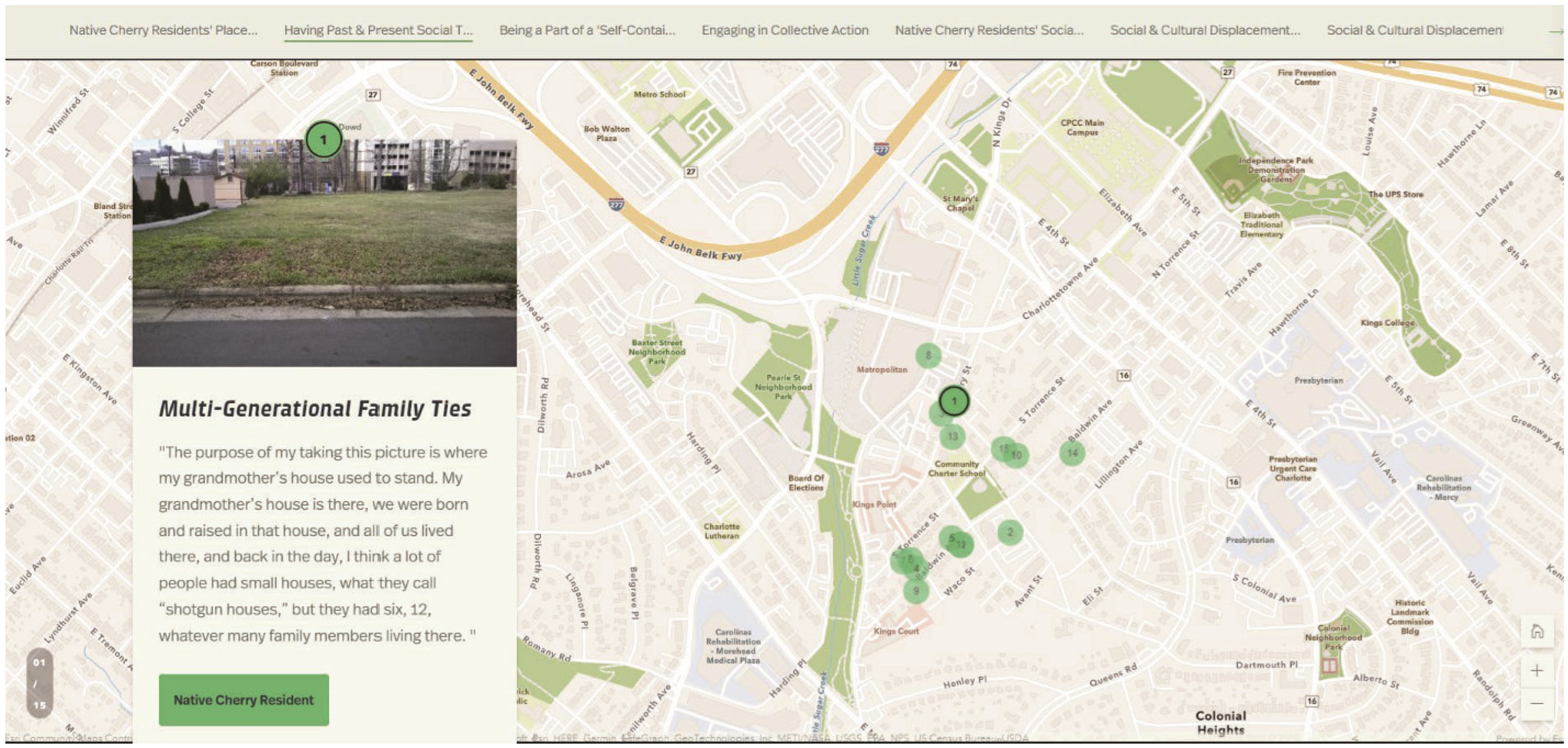
Task: Select map marker number 8
Action: point(928,355)
